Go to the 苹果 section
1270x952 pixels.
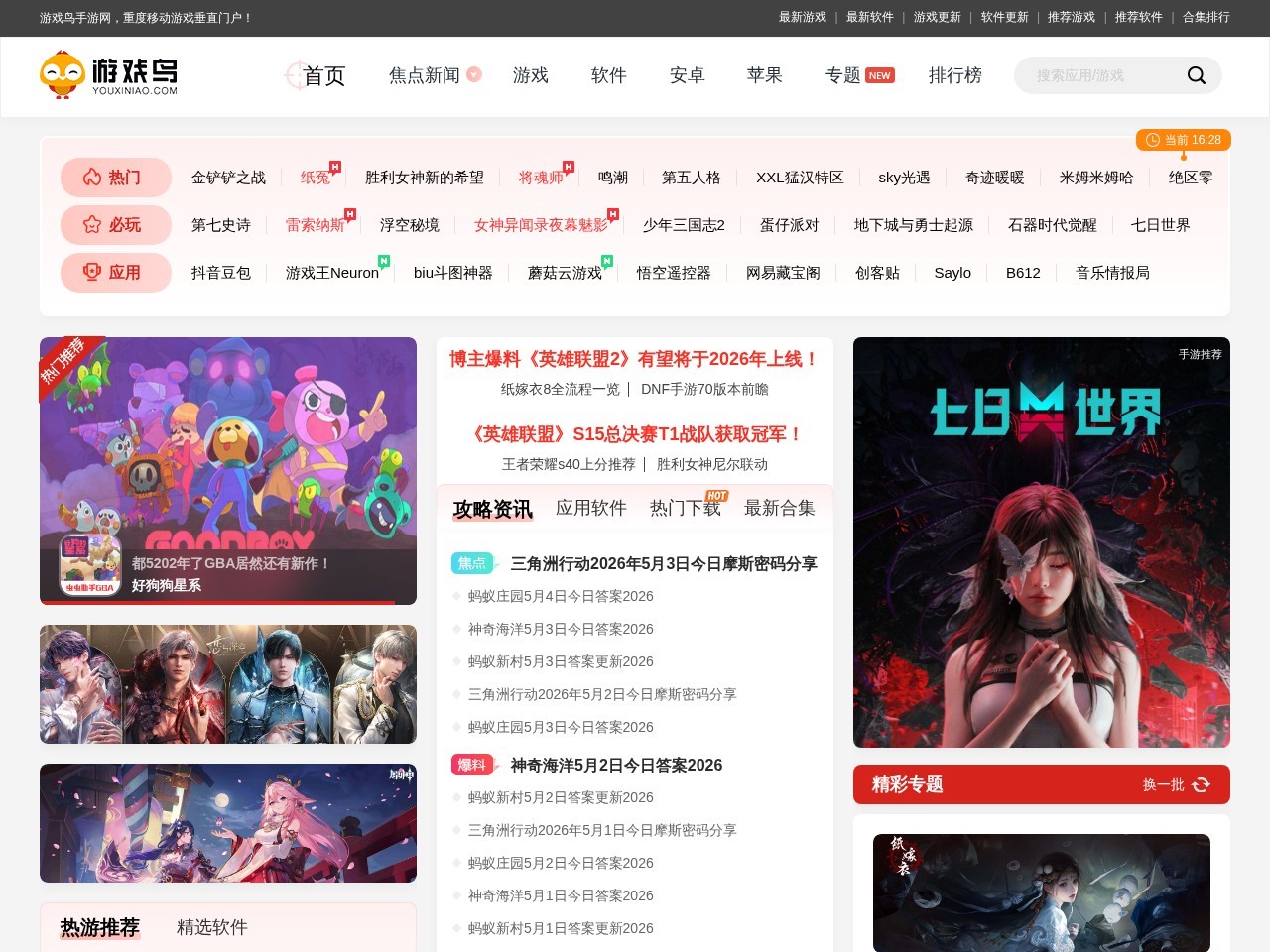(x=765, y=75)
